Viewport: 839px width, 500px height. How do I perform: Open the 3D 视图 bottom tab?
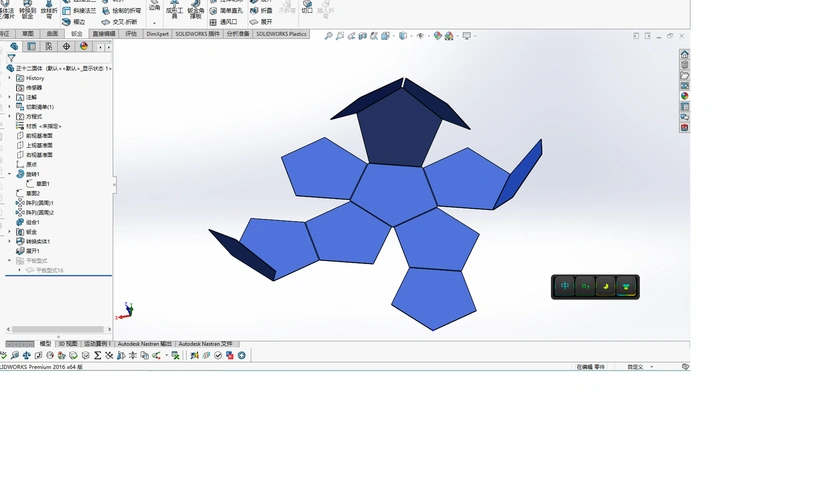67,343
